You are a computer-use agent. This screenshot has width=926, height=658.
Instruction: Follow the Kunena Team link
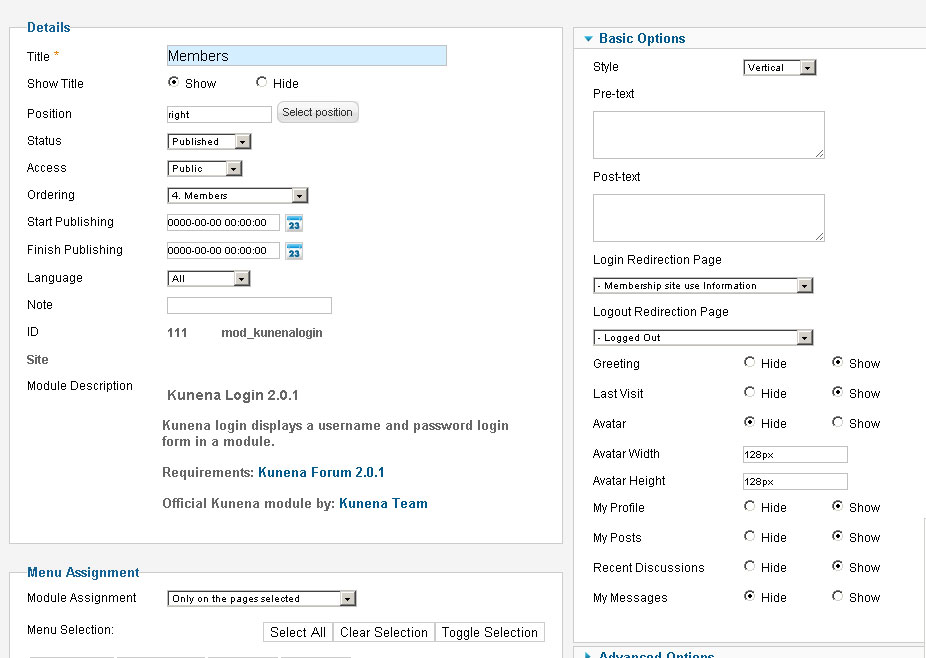click(383, 503)
